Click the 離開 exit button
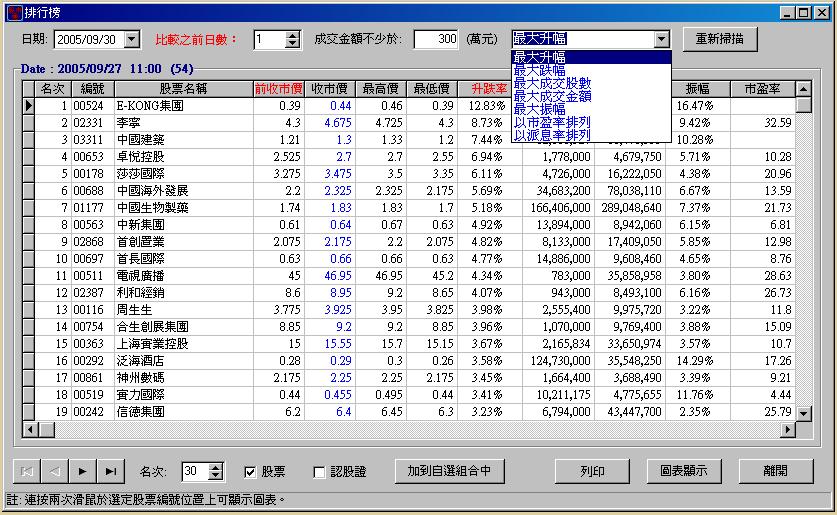Screen dimensions: 837x515 [x=776, y=471]
